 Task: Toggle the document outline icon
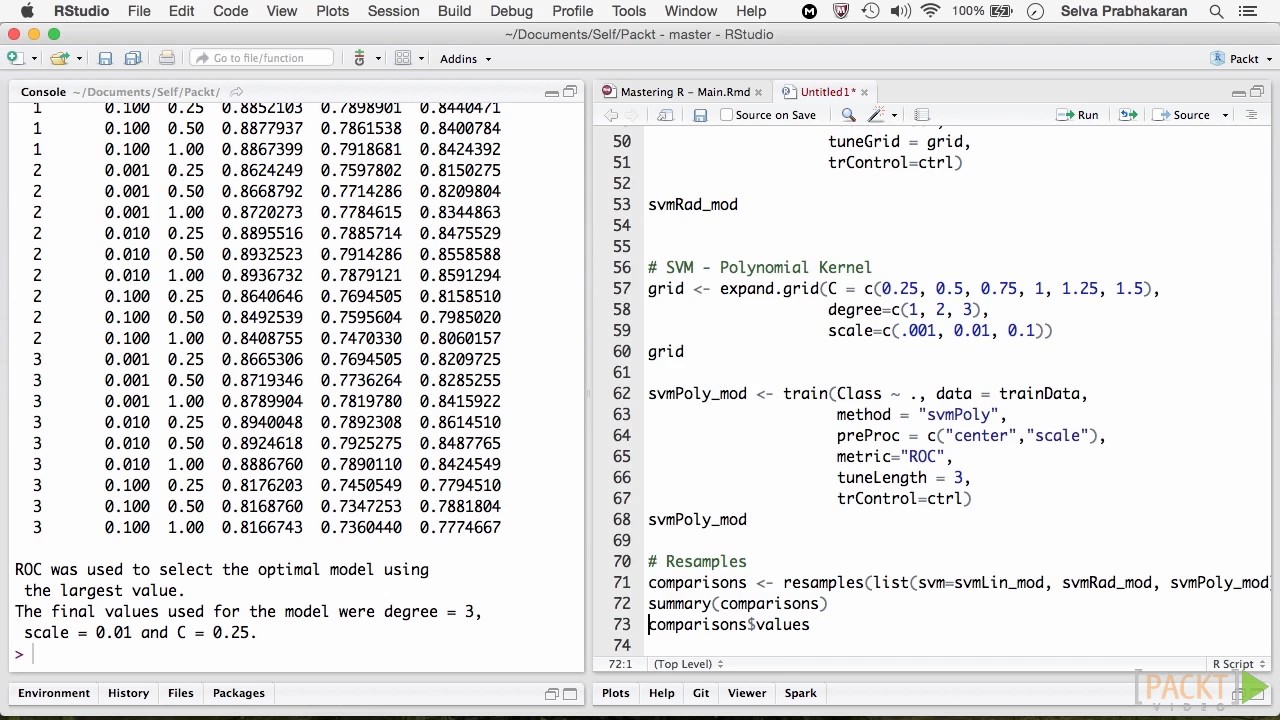click(x=1251, y=115)
